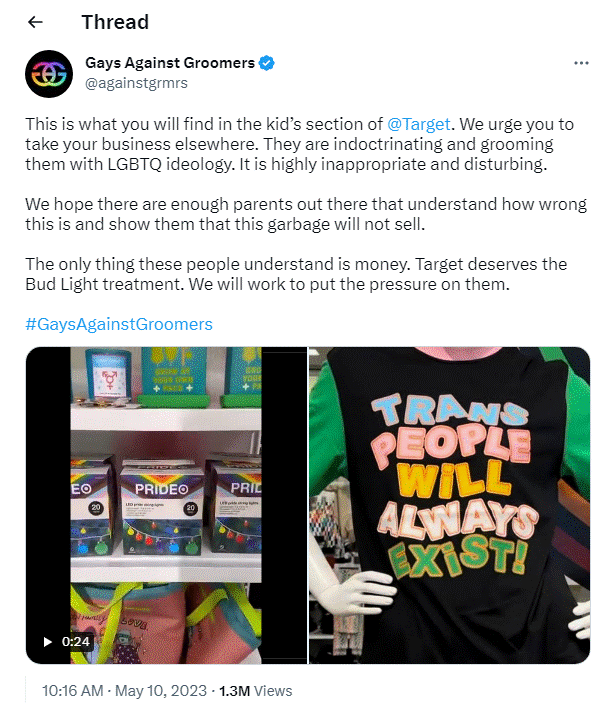Click the Gays Against Groomers profile avatar

pos(49,74)
